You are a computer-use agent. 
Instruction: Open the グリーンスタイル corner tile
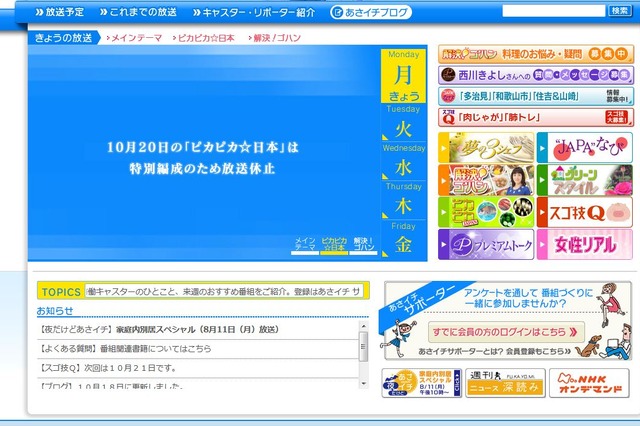[x=584, y=180]
